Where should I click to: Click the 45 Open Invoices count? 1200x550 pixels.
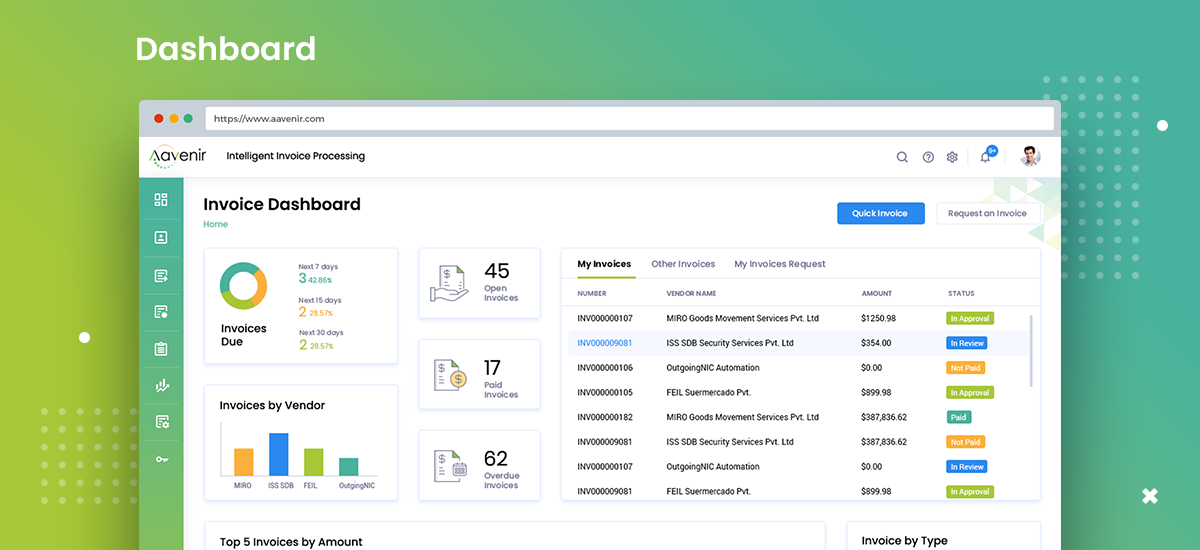(x=497, y=271)
